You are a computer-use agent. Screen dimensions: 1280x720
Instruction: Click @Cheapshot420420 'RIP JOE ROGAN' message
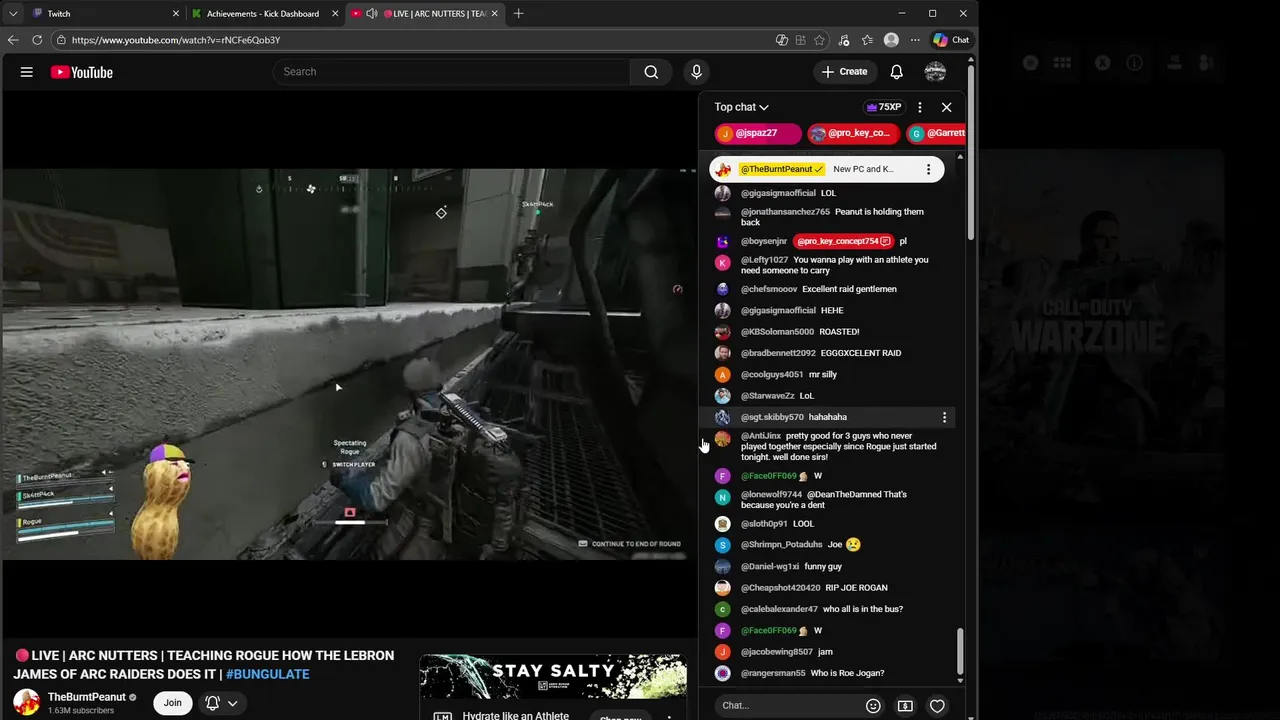(827, 588)
